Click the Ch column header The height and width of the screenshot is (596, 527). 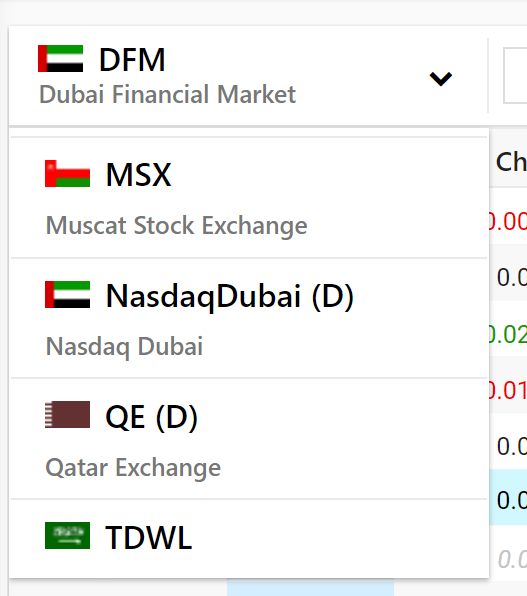coord(511,162)
